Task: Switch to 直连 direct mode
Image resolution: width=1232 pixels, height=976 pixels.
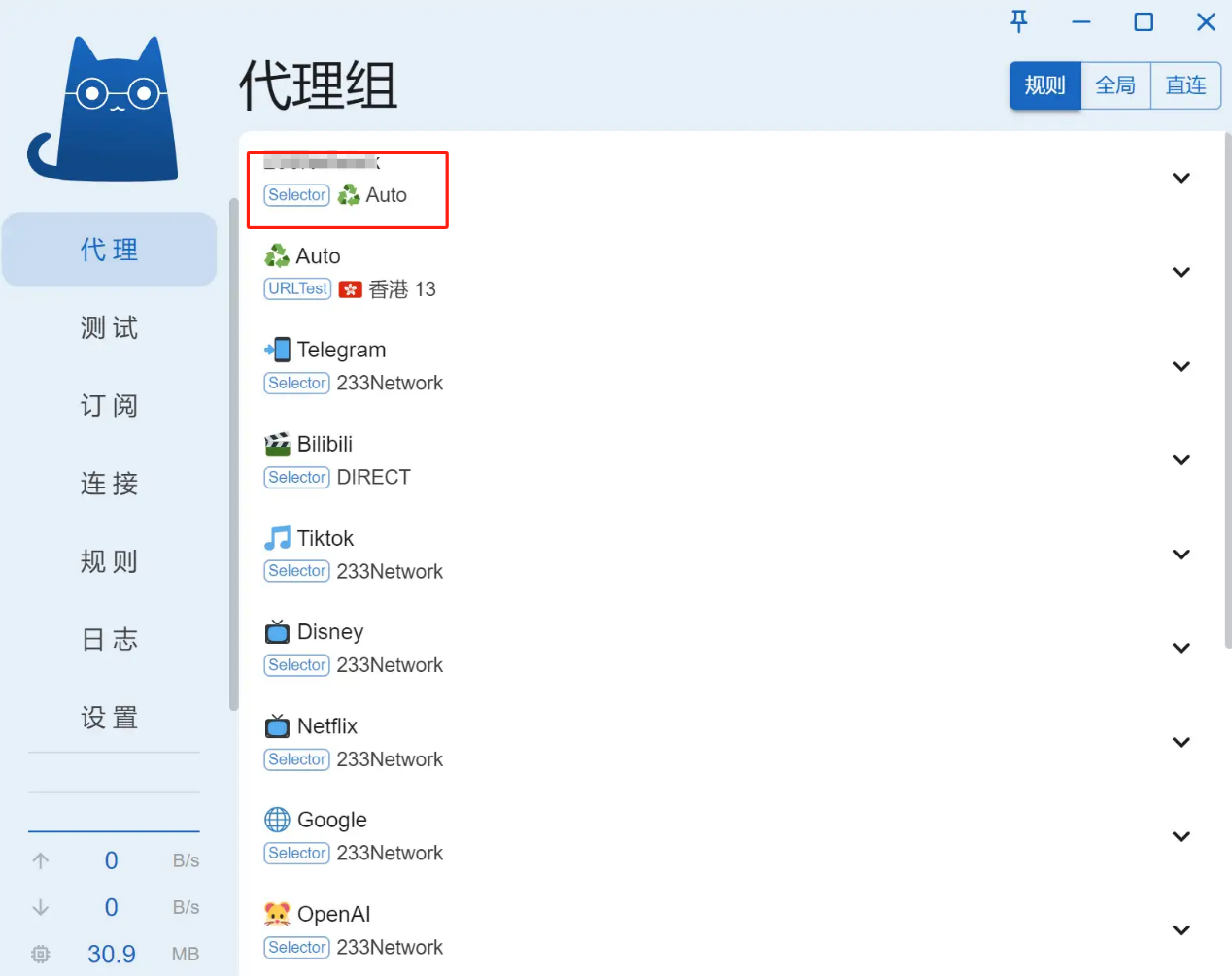Action: tap(1185, 85)
